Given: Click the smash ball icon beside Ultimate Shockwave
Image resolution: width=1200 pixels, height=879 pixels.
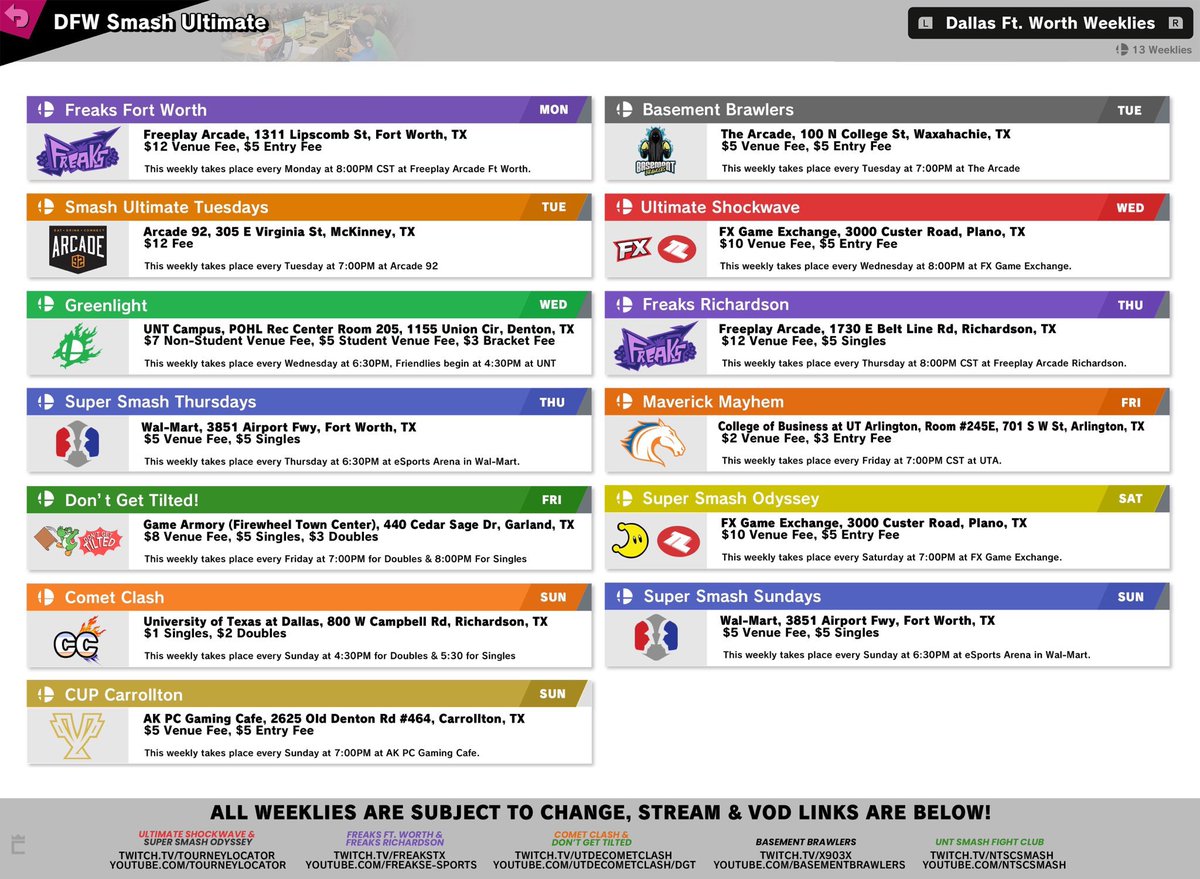Looking at the screenshot, I should pos(624,207).
